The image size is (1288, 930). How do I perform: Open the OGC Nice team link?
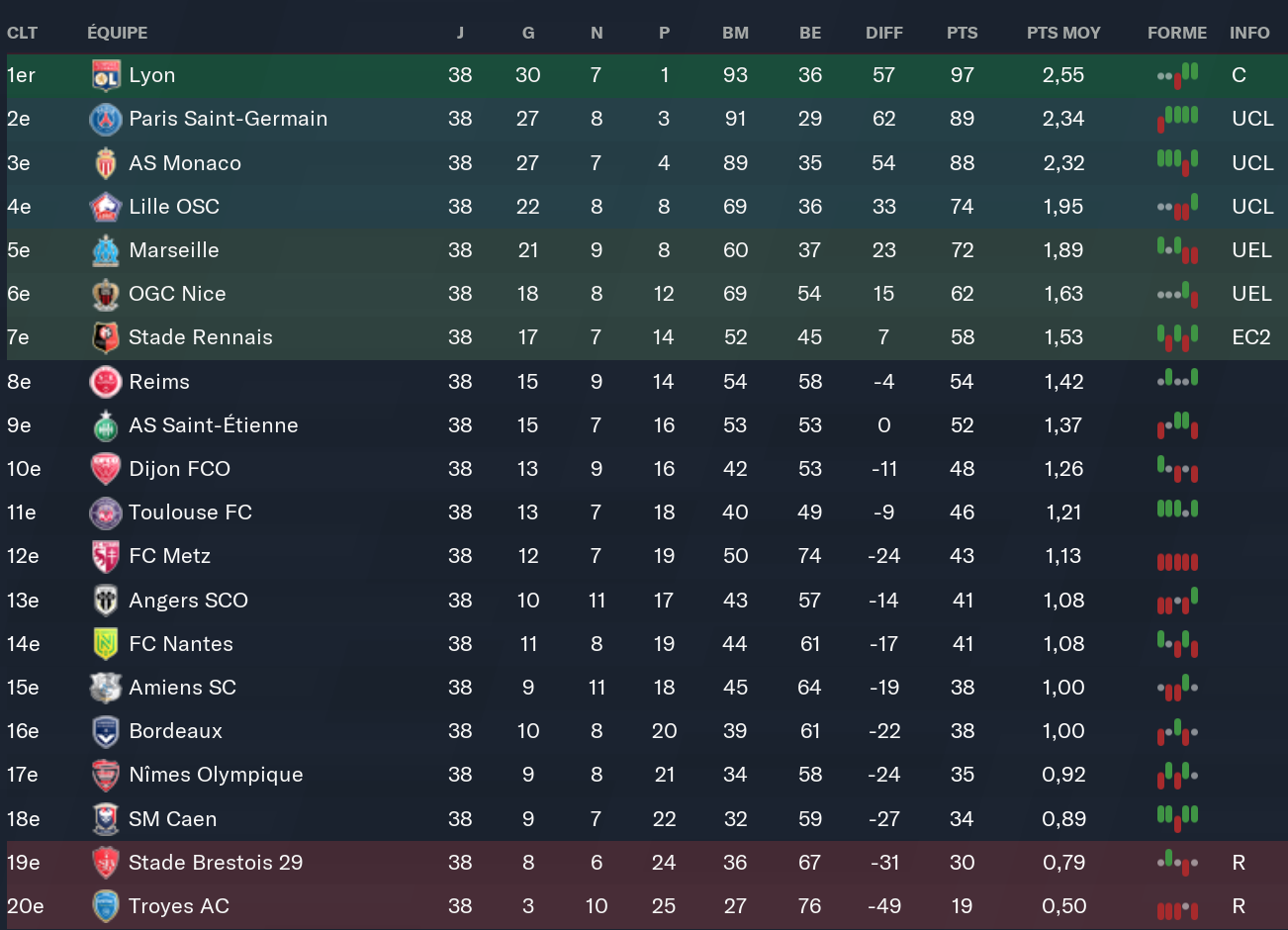click(177, 294)
